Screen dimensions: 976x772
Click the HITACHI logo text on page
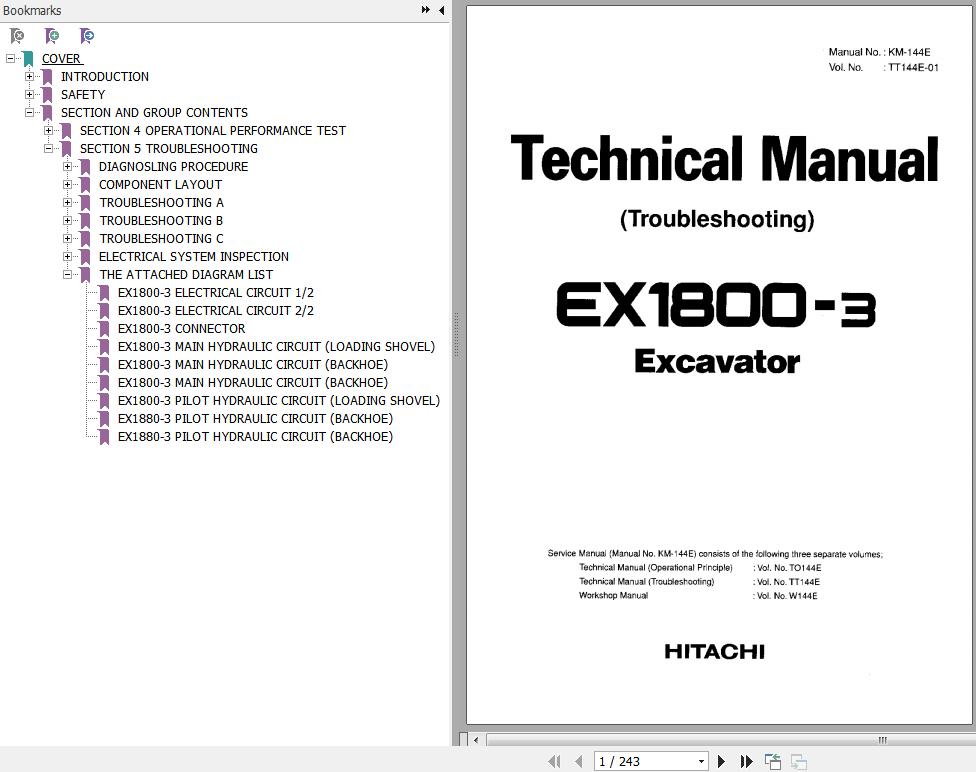(715, 652)
